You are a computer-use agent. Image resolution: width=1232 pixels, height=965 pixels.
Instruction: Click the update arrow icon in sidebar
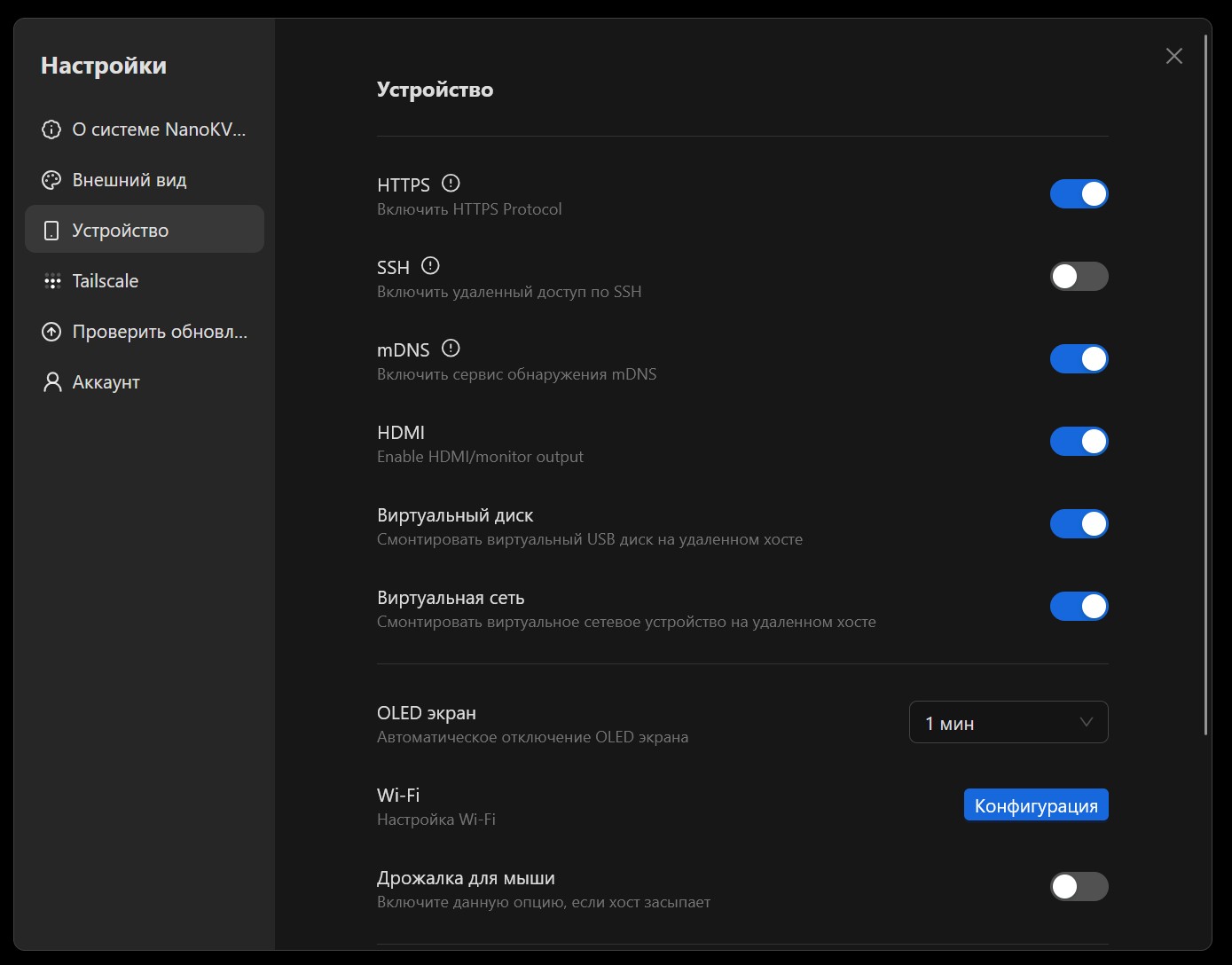coord(51,332)
